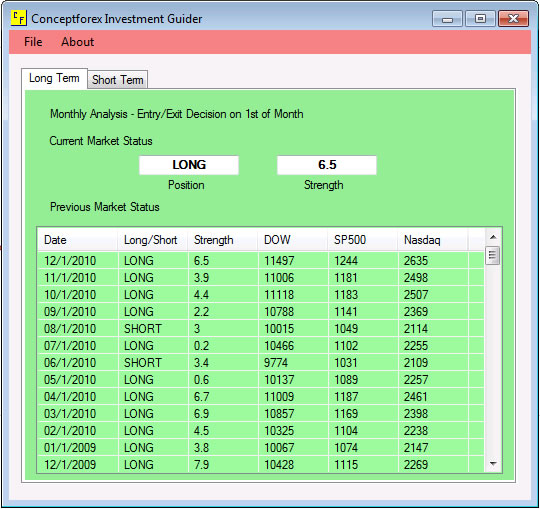Click the 6.5 strength field

coord(327,165)
